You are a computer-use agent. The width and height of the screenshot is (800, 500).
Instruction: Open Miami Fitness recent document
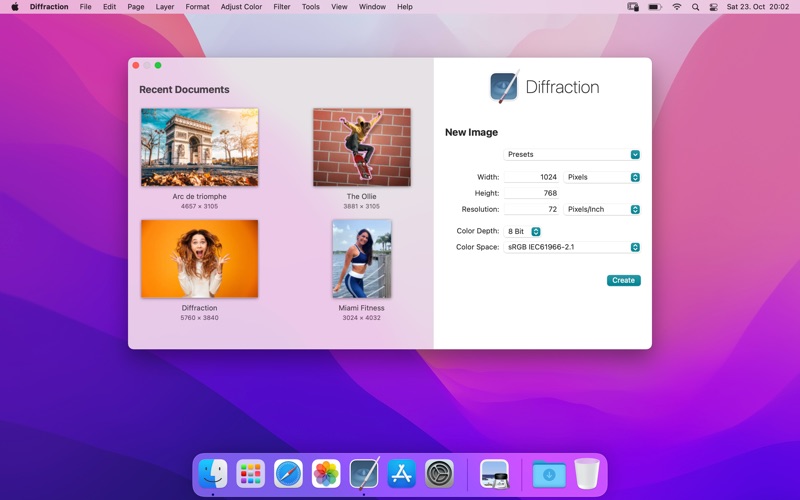pos(361,259)
